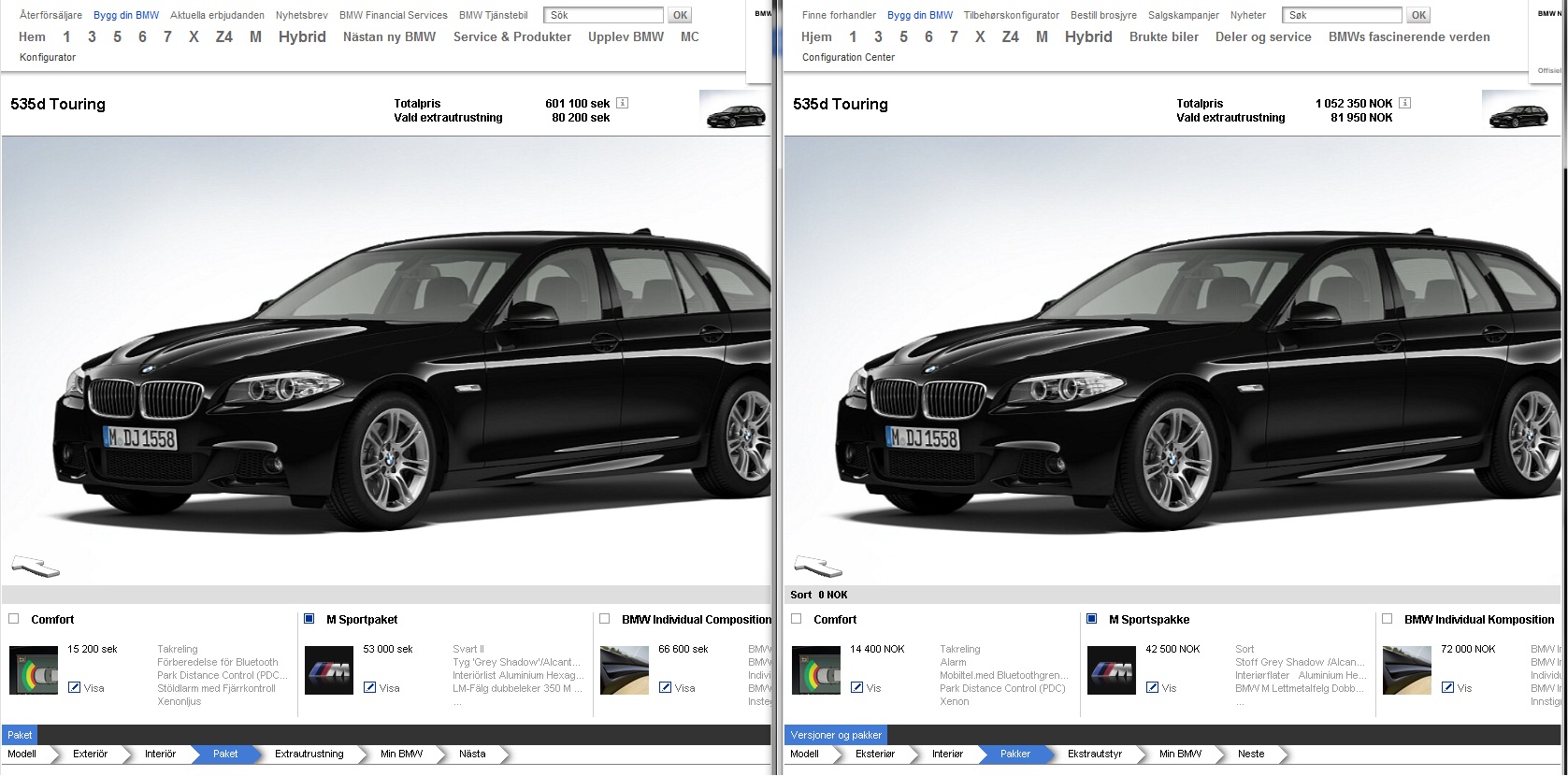Open the Tilbehørskonfigurator link
This screenshot has width=1568, height=776.
(x=1012, y=15)
